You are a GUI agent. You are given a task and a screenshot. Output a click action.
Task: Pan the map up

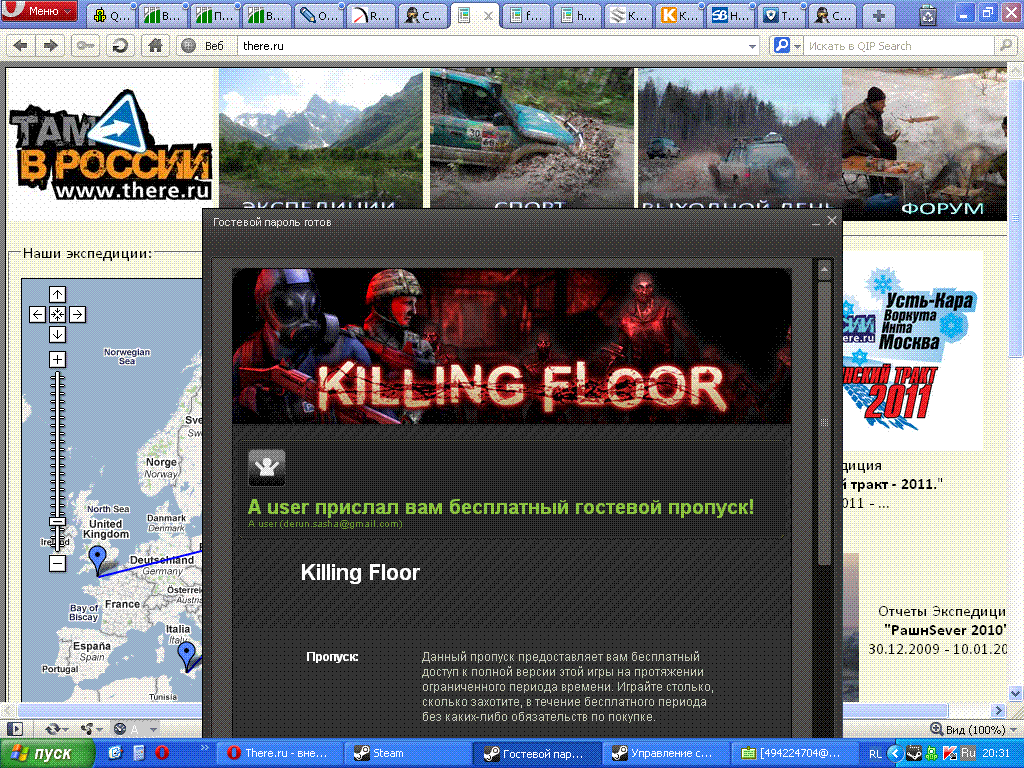[57, 295]
